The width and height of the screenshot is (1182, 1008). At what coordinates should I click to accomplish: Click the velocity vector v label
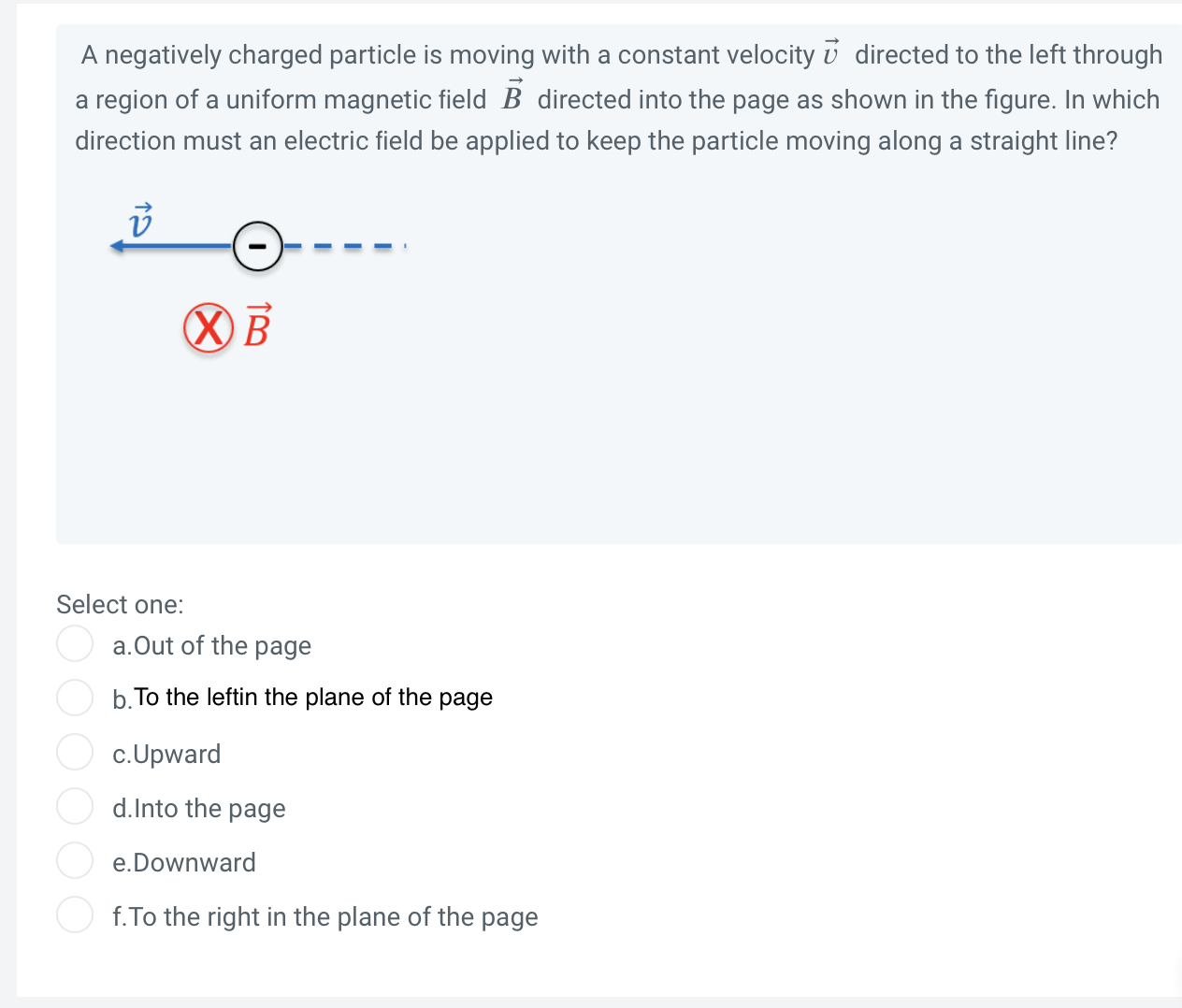click(x=141, y=222)
